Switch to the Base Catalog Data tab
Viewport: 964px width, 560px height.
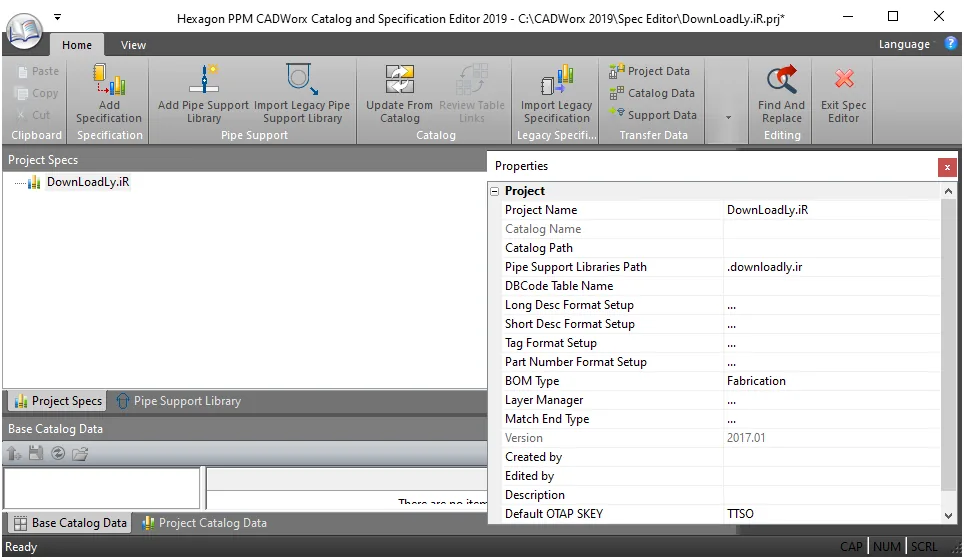[x=70, y=523]
